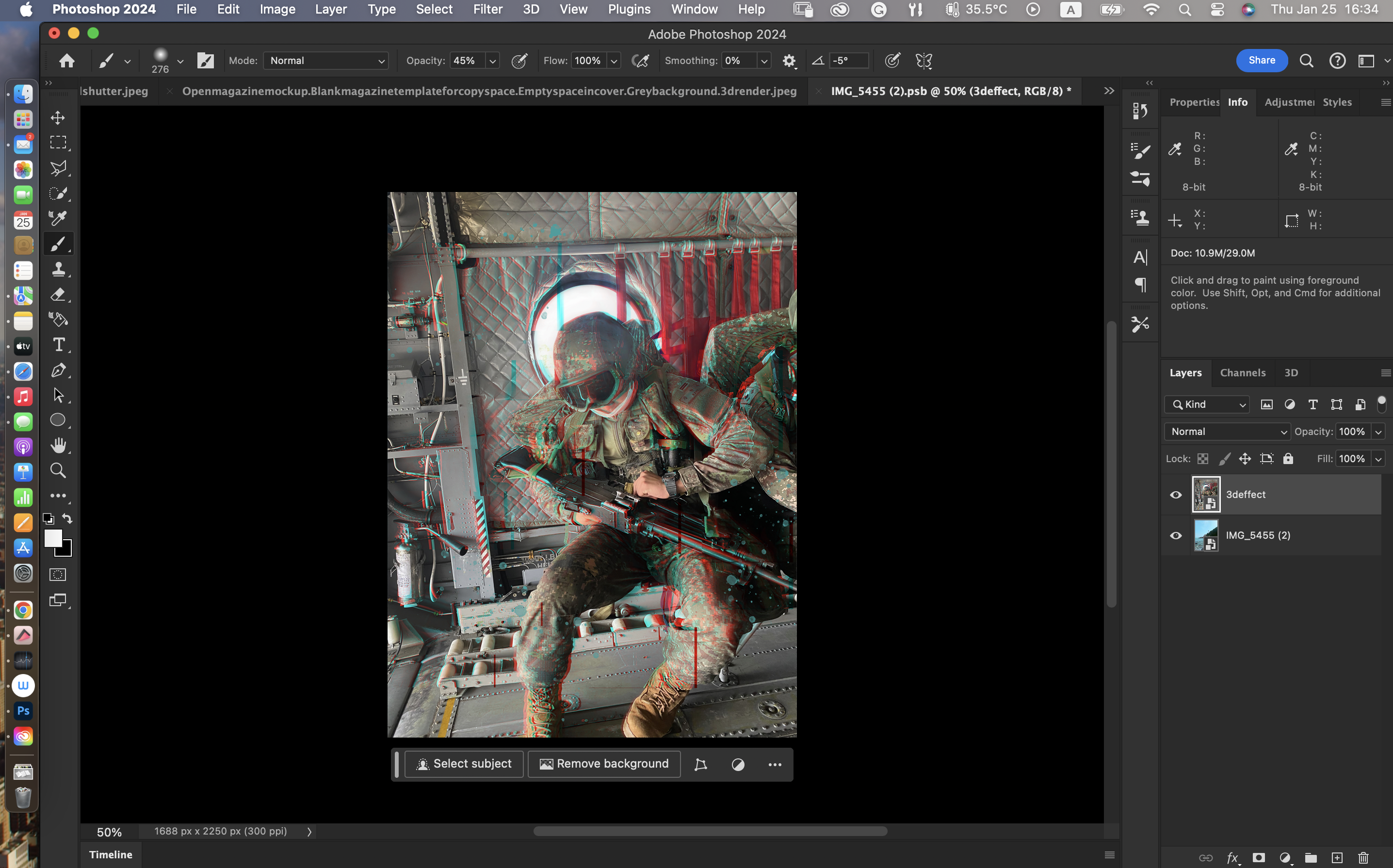Click the delete layer trash icon
Screen dimensions: 1393x868
point(1363,858)
